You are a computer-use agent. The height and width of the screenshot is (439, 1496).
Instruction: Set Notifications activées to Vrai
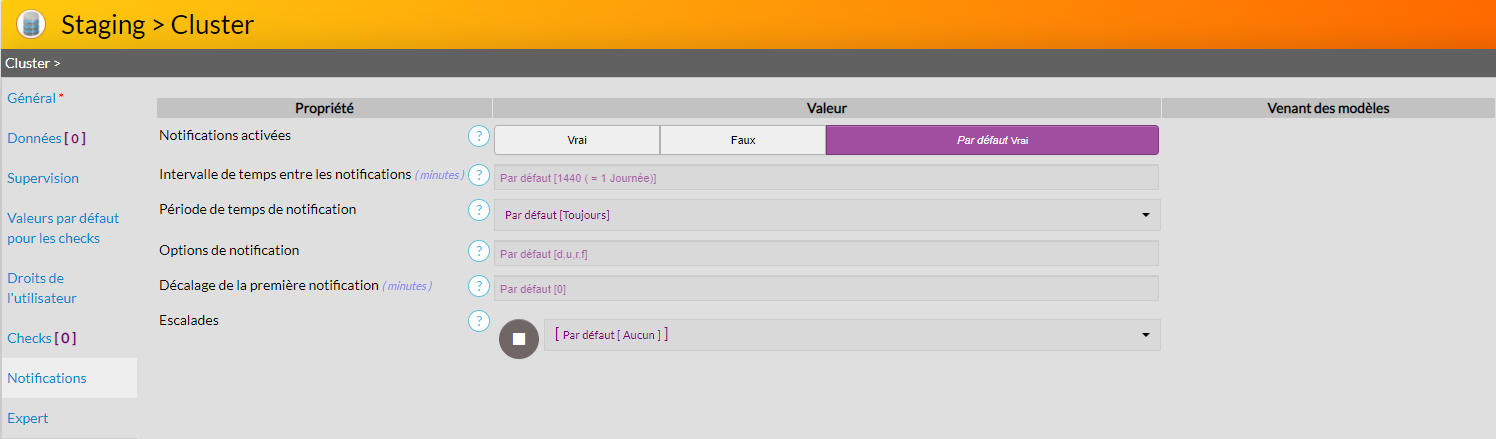(577, 140)
